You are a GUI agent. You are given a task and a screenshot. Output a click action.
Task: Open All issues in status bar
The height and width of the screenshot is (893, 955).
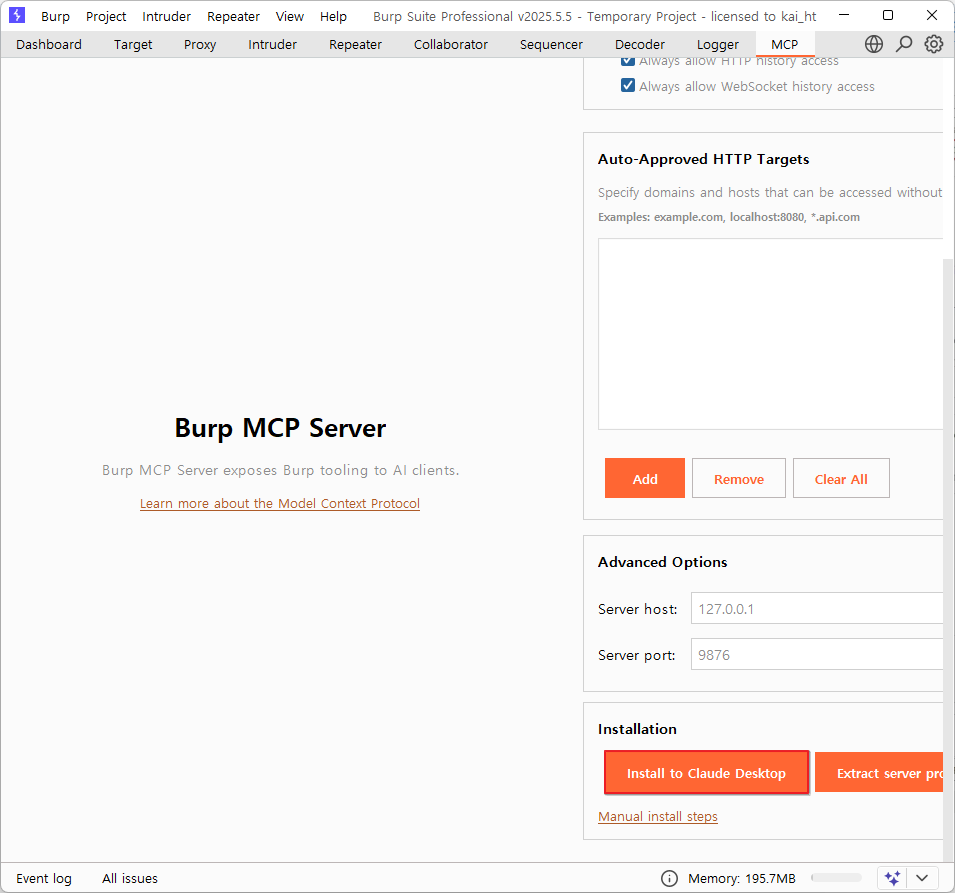click(x=130, y=878)
